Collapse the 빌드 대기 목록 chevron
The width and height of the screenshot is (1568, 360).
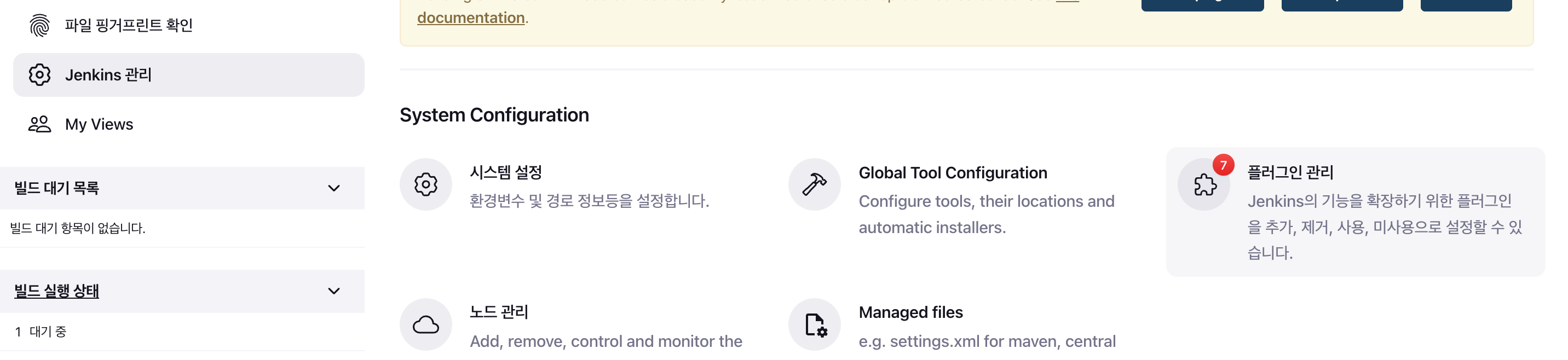coord(333,188)
